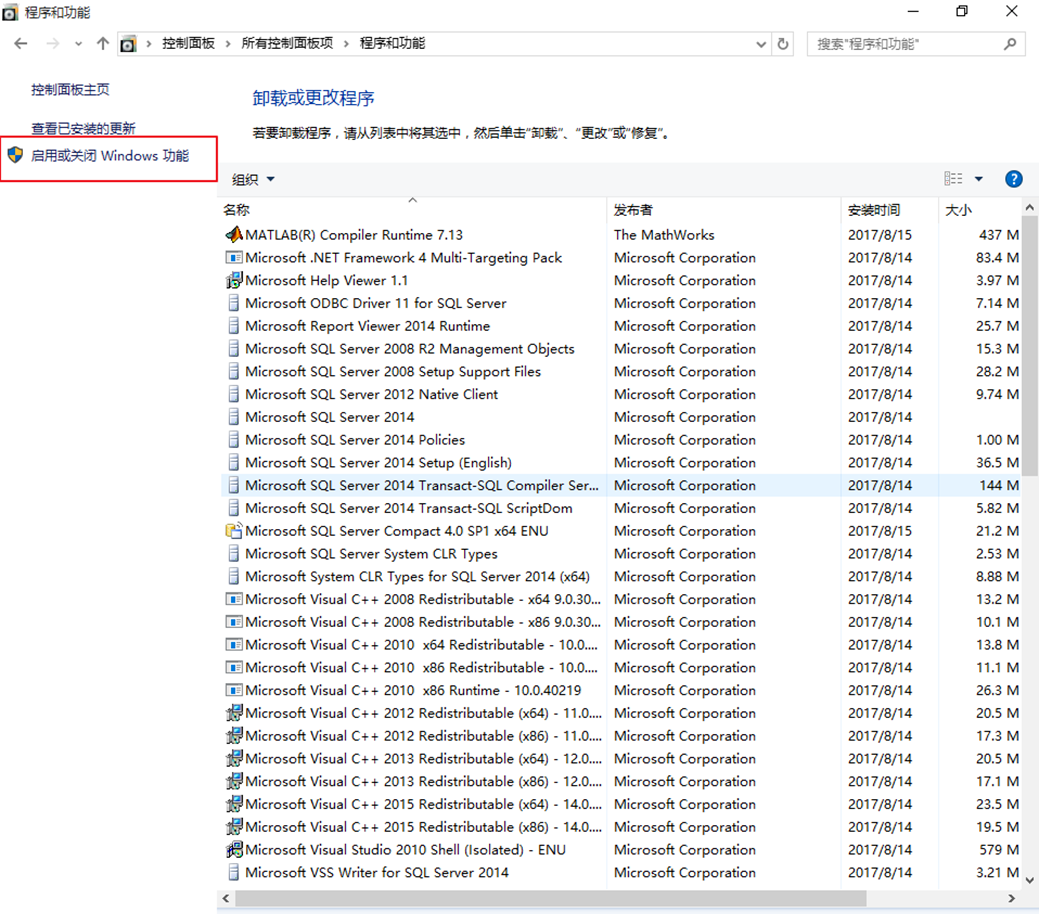Viewport: 1039px width, 914px height.
Task: Click the MATLAB Compiler Runtime flame icon
Action: click(233, 235)
